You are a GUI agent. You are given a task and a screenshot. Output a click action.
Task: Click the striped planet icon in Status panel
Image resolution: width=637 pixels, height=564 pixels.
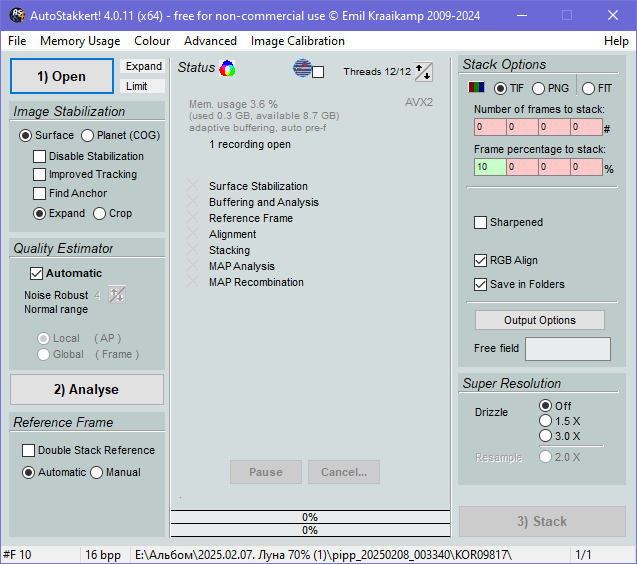pos(302,69)
